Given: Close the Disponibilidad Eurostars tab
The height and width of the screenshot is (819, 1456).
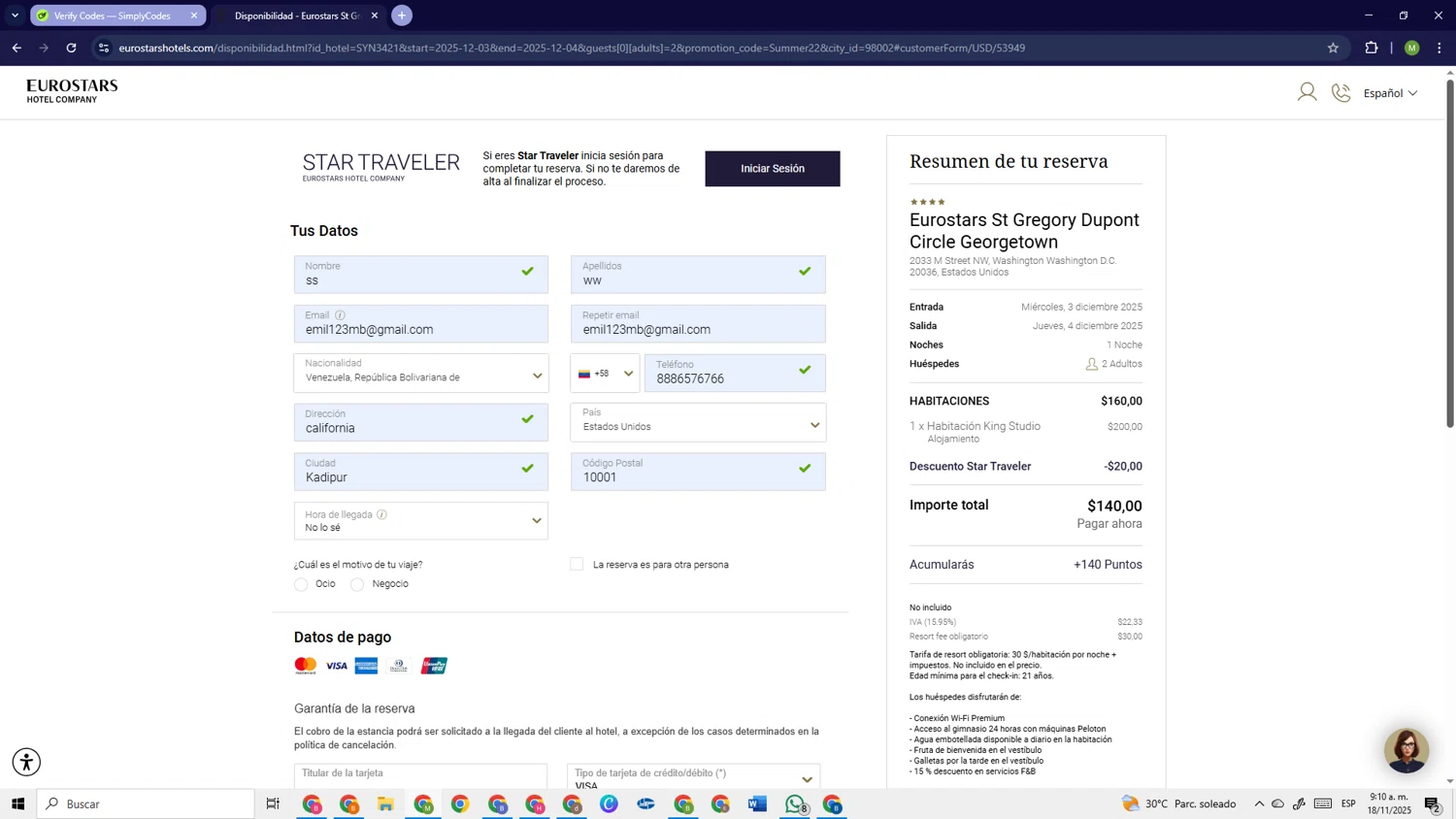Looking at the screenshot, I should coord(375,16).
